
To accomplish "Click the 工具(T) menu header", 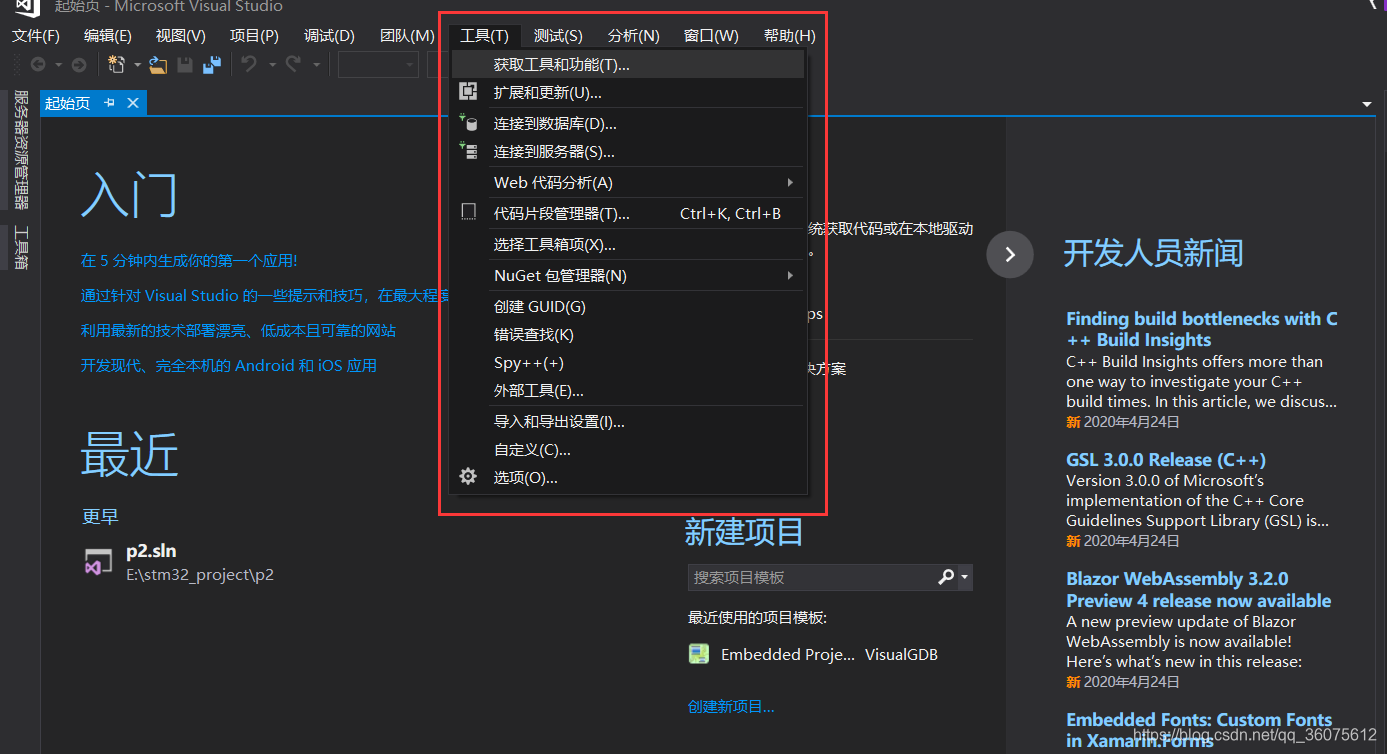I will click(485, 35).
